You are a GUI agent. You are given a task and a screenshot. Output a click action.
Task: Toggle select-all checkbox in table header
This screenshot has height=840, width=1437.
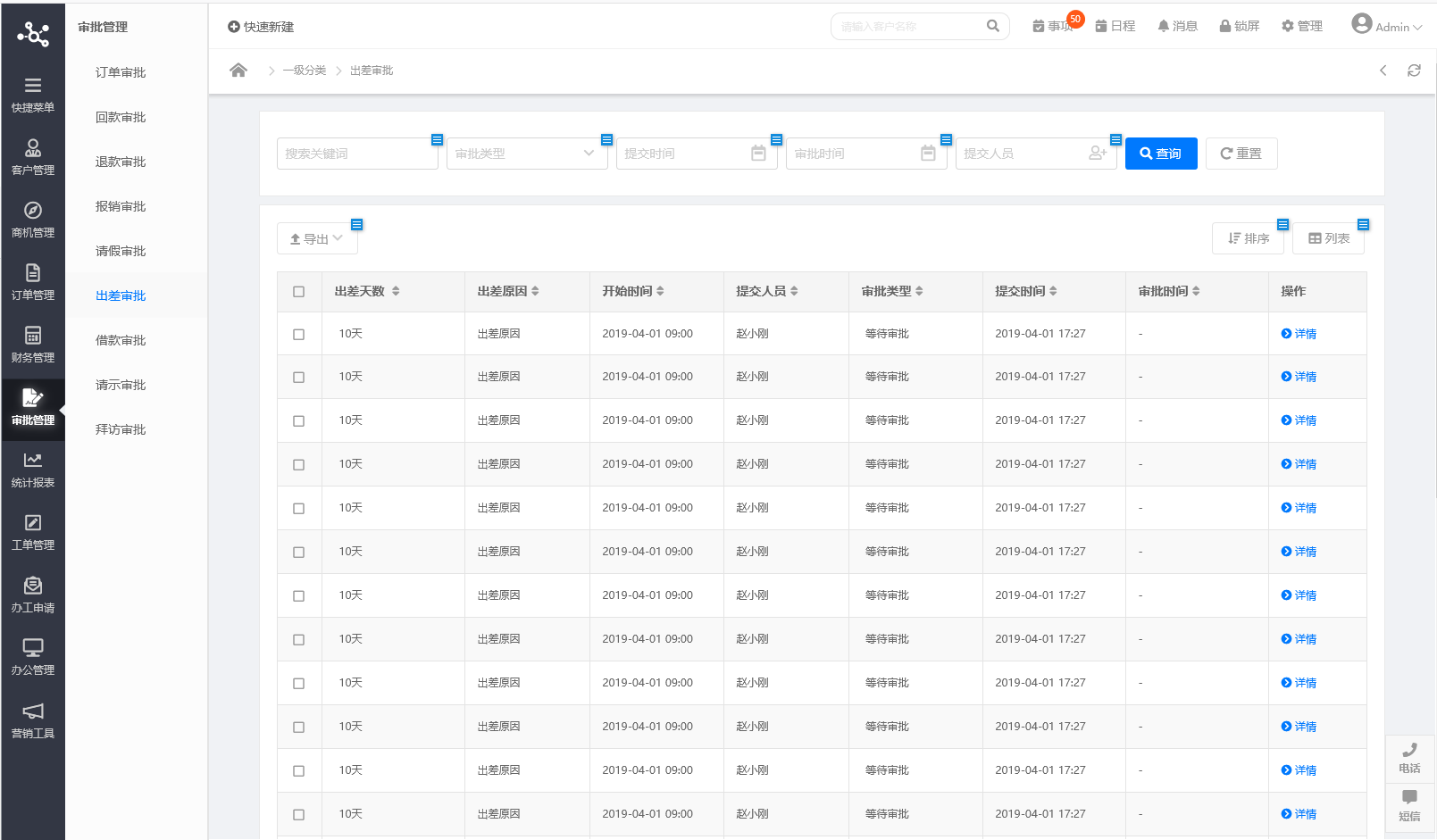point(298,291)
